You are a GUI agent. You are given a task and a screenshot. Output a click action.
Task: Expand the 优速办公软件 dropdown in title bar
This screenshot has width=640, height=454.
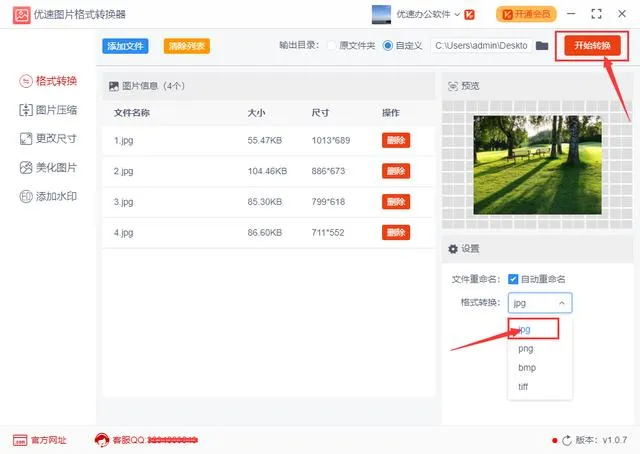457,15
